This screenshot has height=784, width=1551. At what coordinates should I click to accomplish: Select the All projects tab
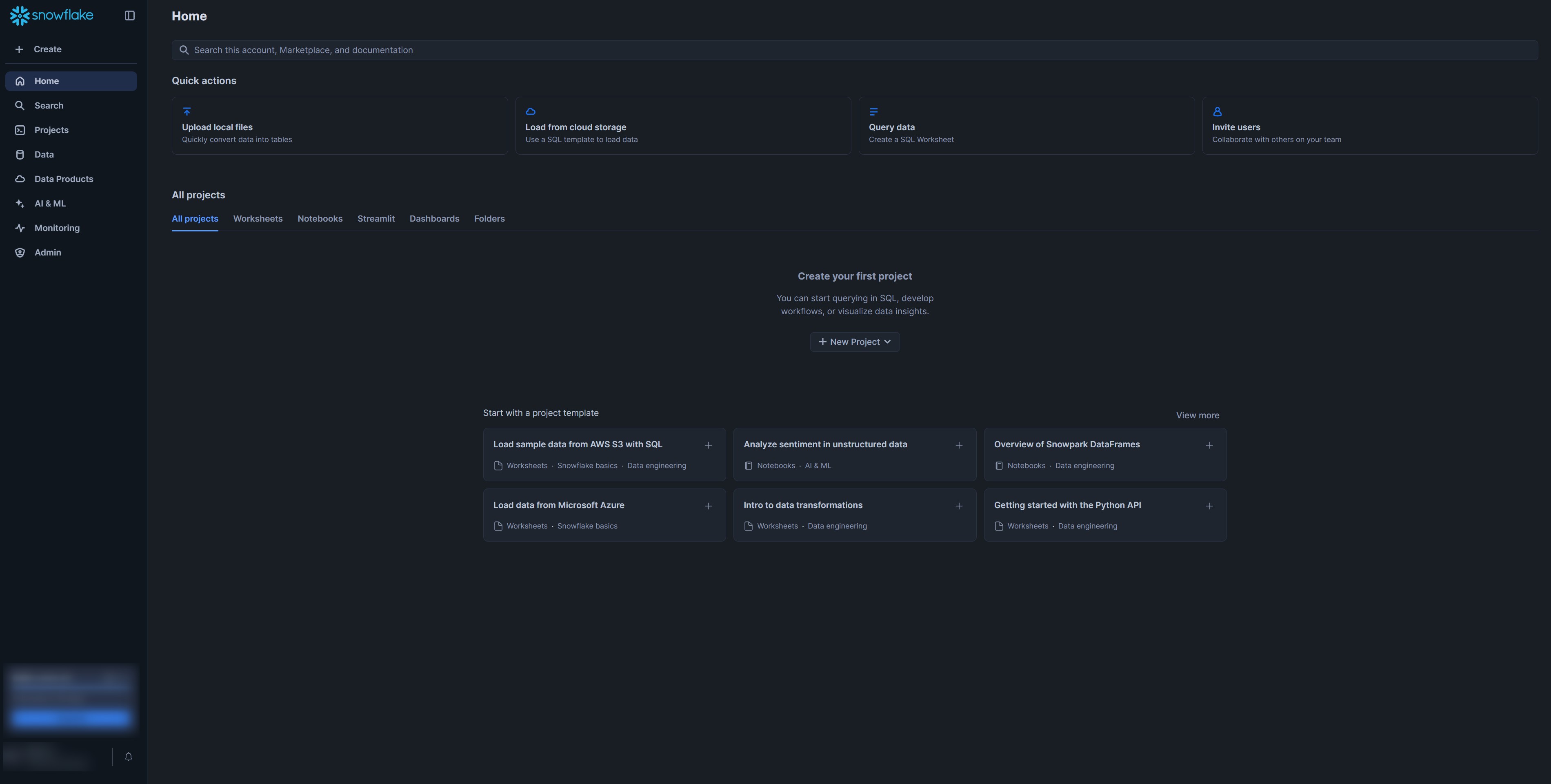click(195, 219)
